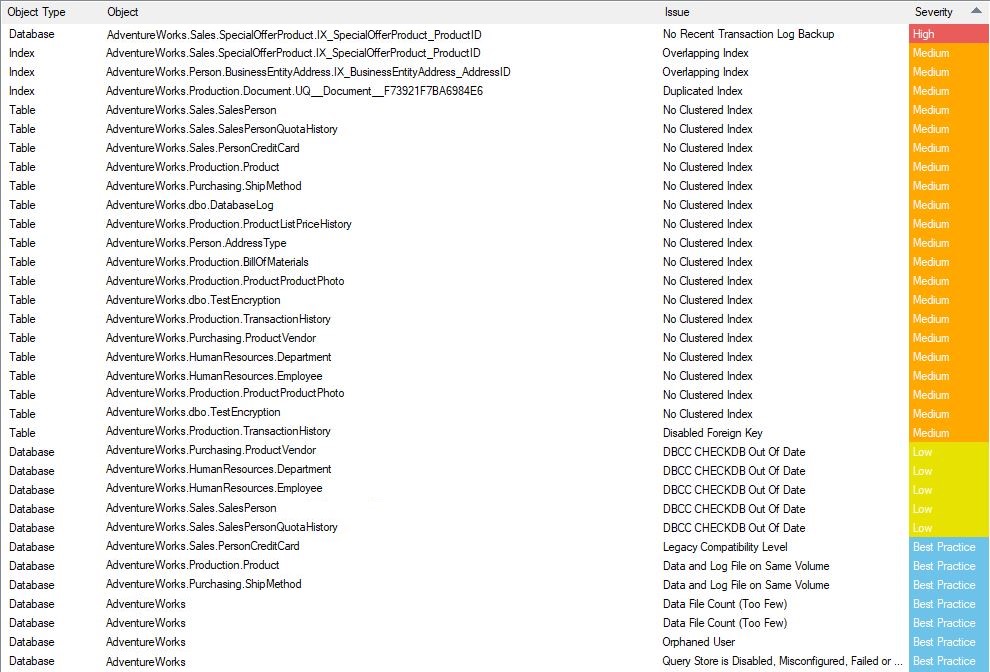Select the 'Legacy Compatibility Level' issue cell

tap(725, 547)
